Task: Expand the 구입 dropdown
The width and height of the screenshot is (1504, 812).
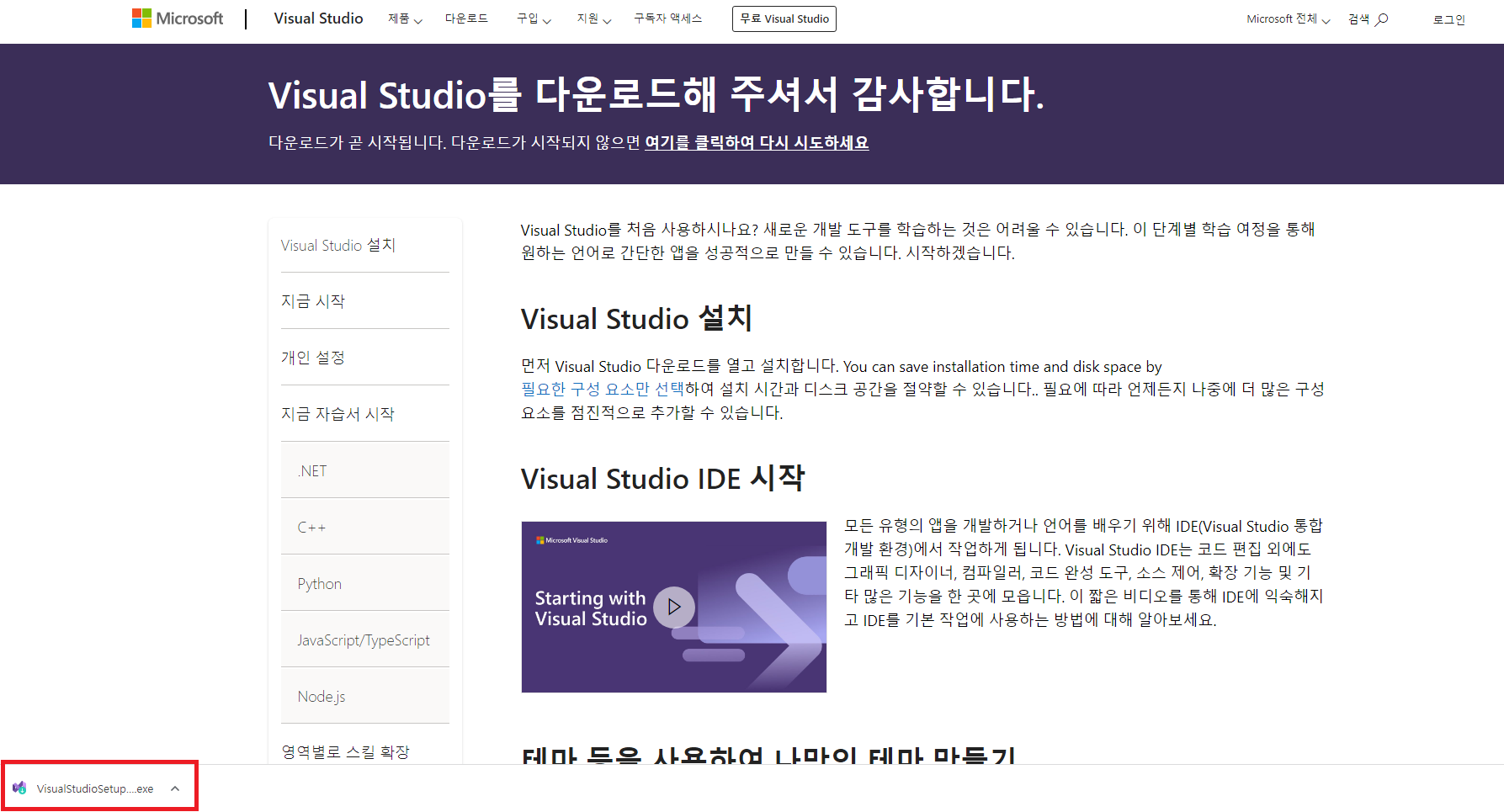Action: click(x=534, y=19)
